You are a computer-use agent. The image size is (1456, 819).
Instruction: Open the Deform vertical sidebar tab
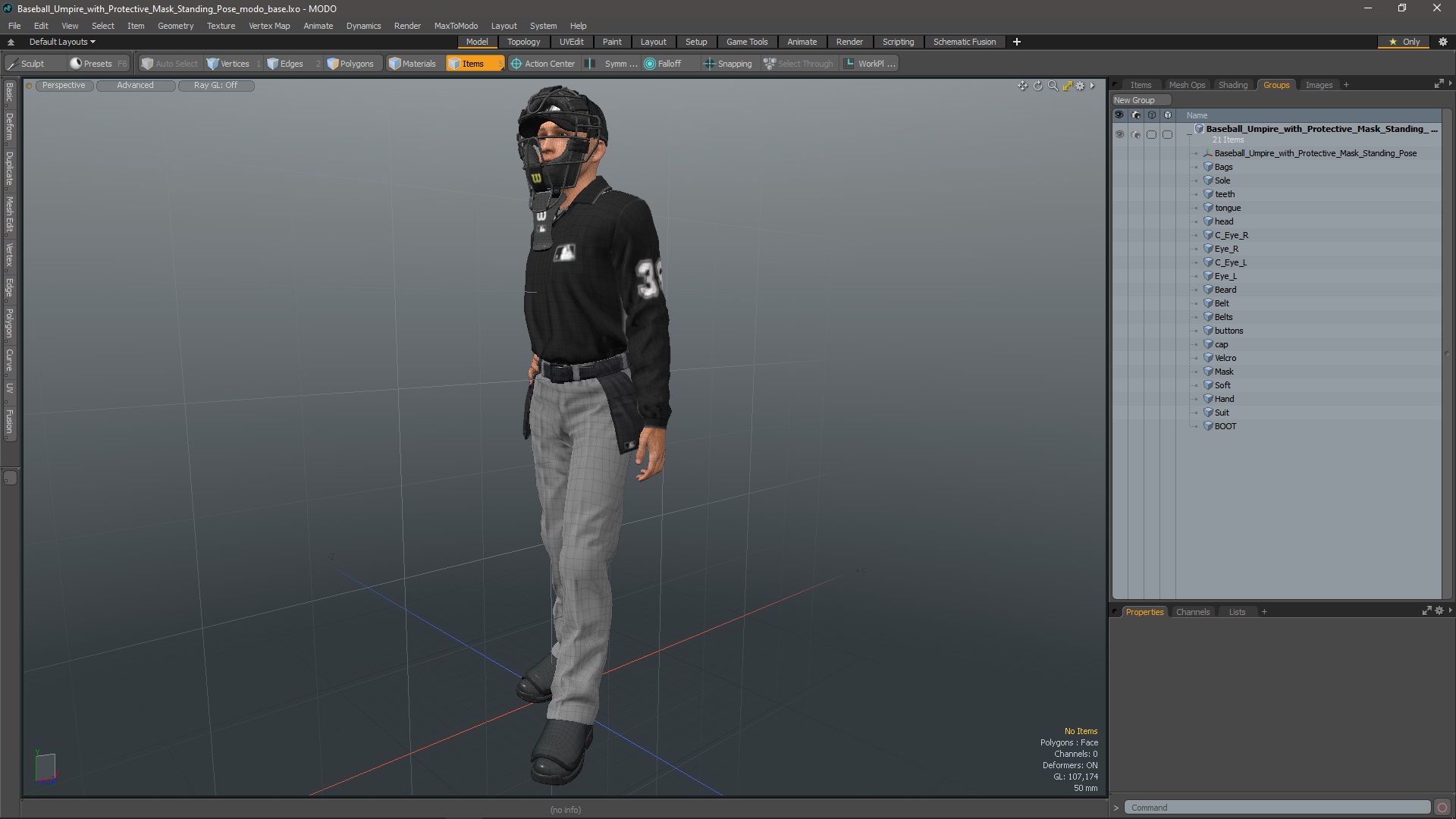coord(9,127)
